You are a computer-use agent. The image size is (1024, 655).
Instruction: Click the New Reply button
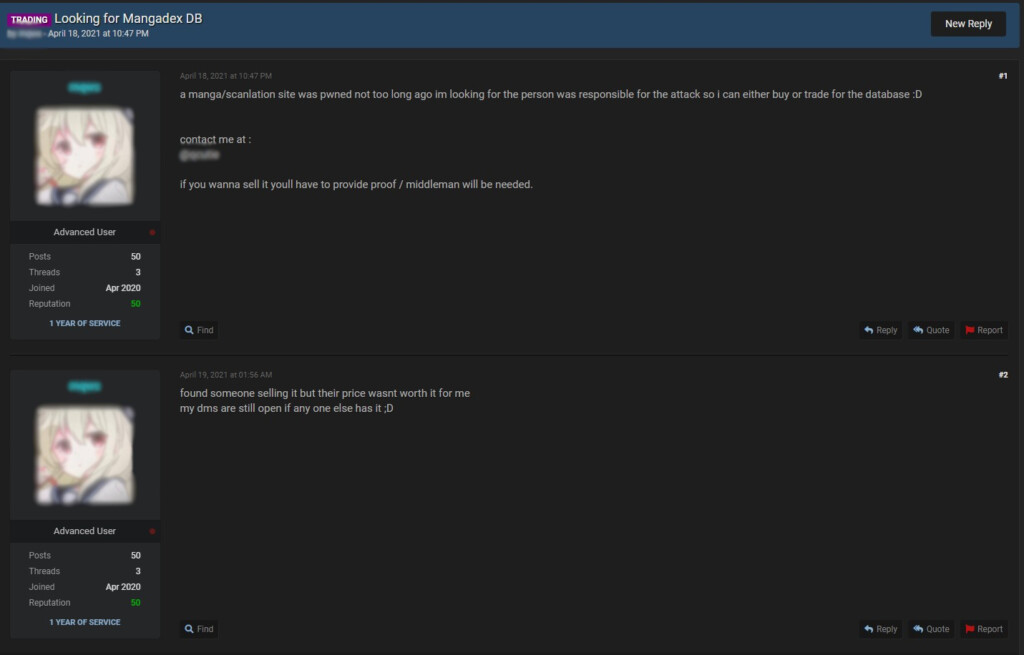coord(968,24)
